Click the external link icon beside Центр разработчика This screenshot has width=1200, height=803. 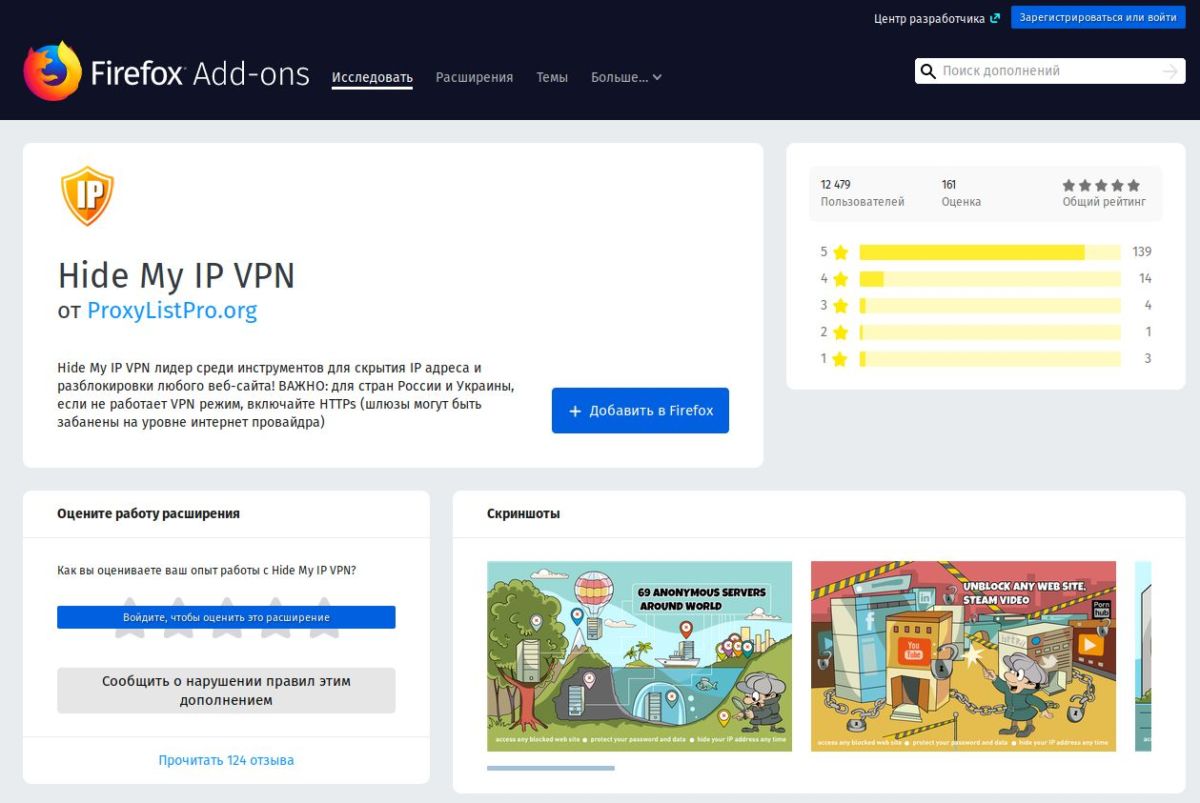[x=994, y=18]
